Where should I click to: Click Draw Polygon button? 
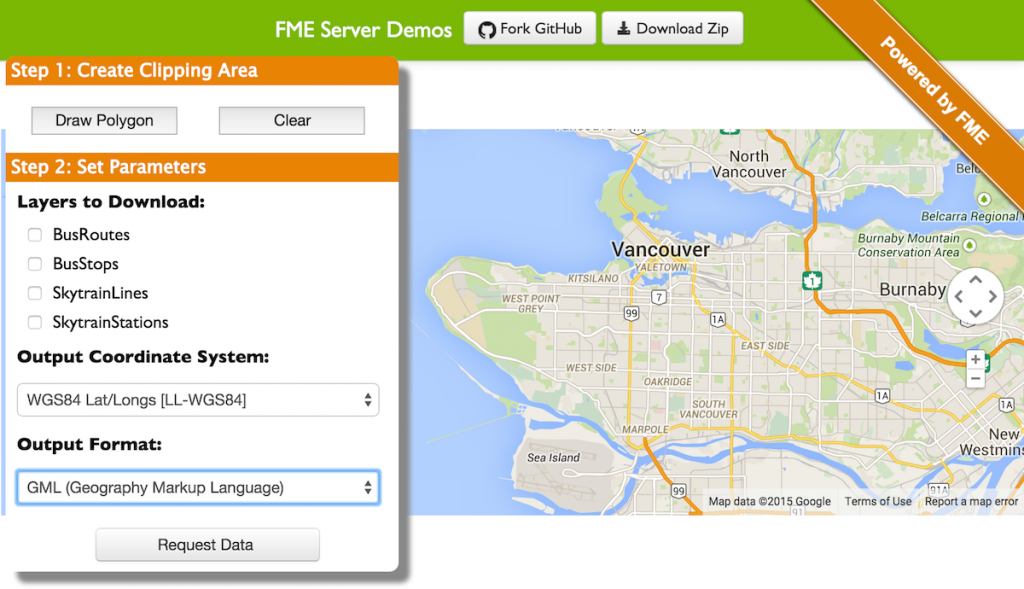[104, 121]
